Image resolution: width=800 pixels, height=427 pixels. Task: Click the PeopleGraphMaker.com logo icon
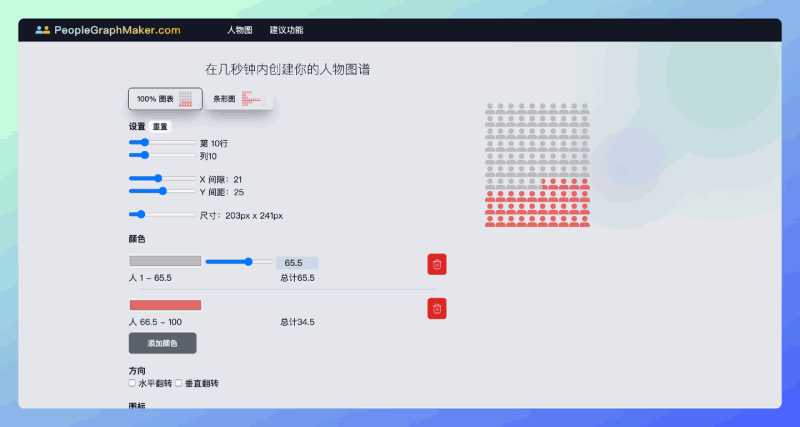pyautogui.click(x=42, y=30)
